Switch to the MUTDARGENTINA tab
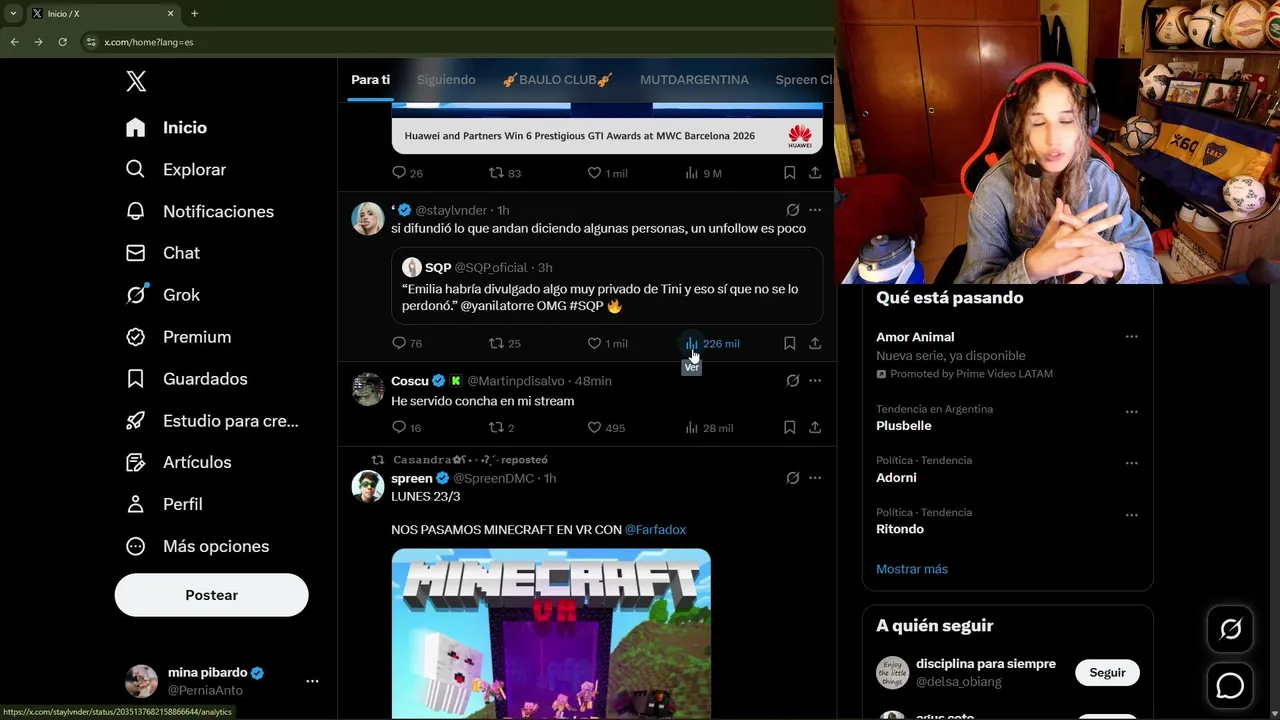1280x720 pixels. click(694, 80)
